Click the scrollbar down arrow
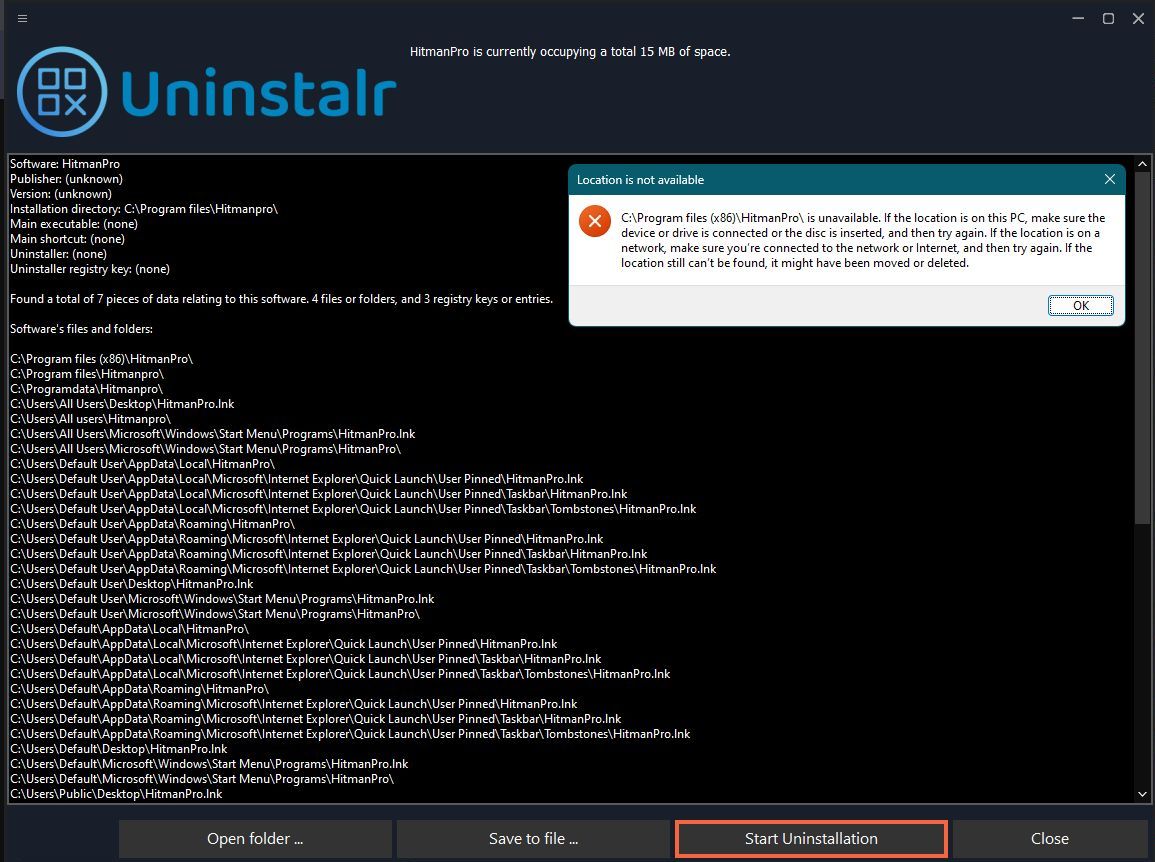Viewport: 1155px width, 862px height. (x=1142, y=794)
